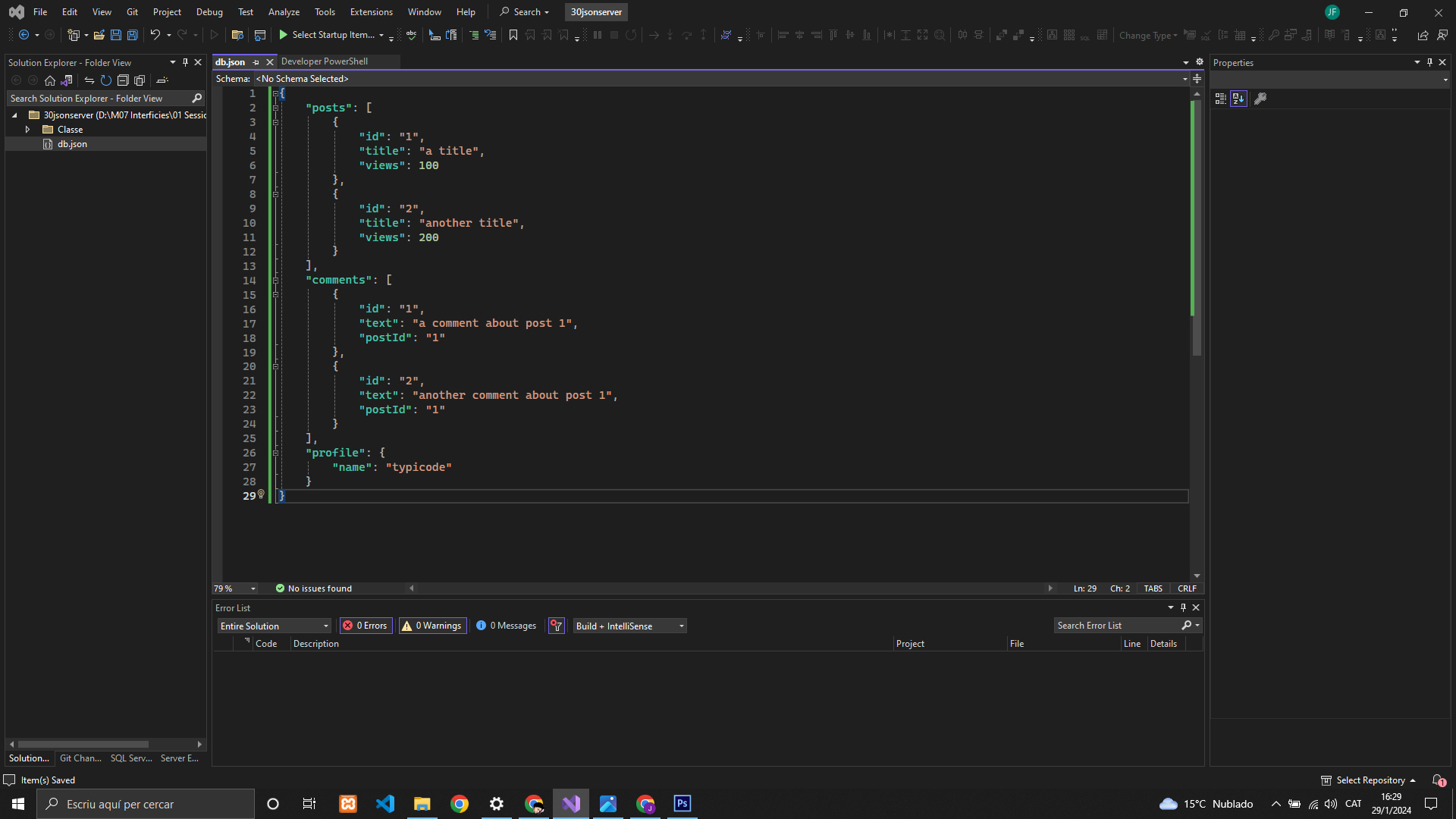Image resolution: width=1456 pixels, height=819 pixels.
Task: Toggle a bookmark with the bookmark icon
Action: click(x=513, y=35)
